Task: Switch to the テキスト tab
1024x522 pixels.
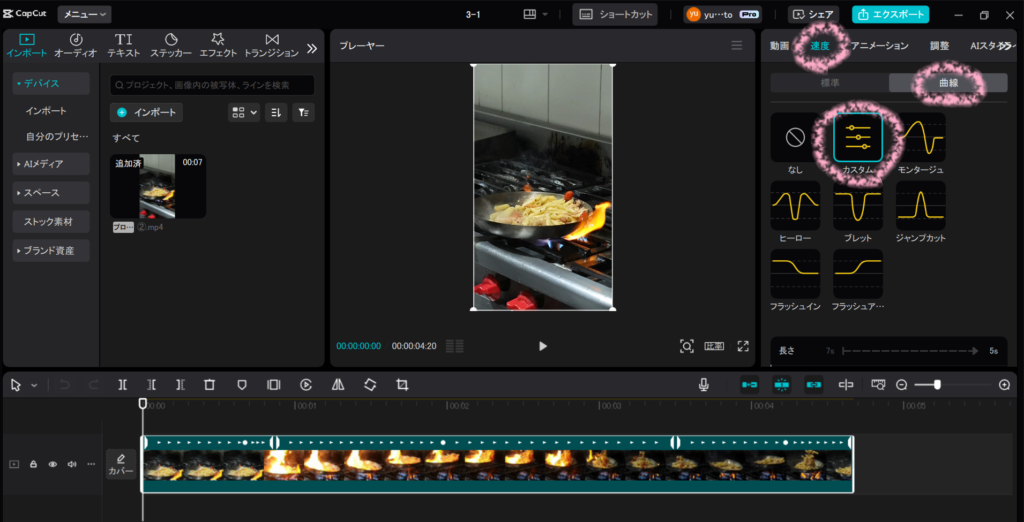Action: coord(123,46)
